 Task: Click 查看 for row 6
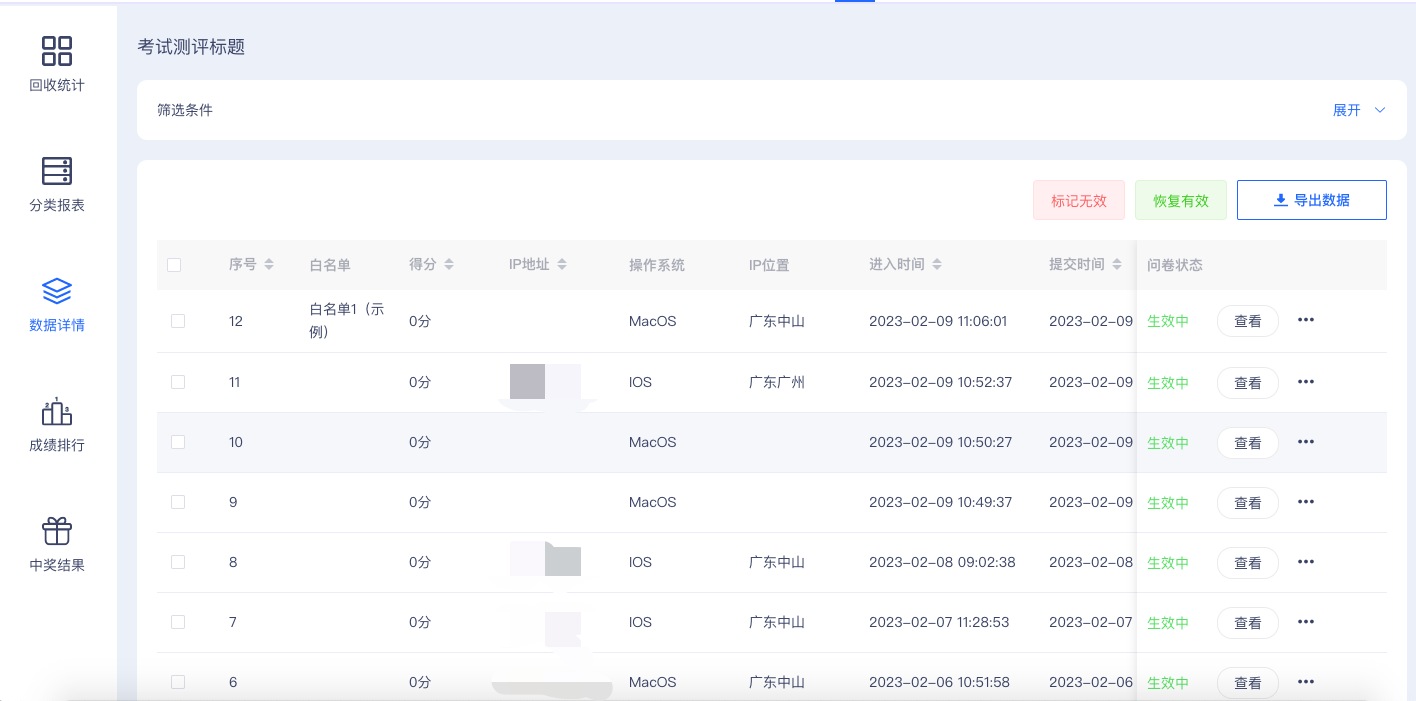(x=1248, y=683)
